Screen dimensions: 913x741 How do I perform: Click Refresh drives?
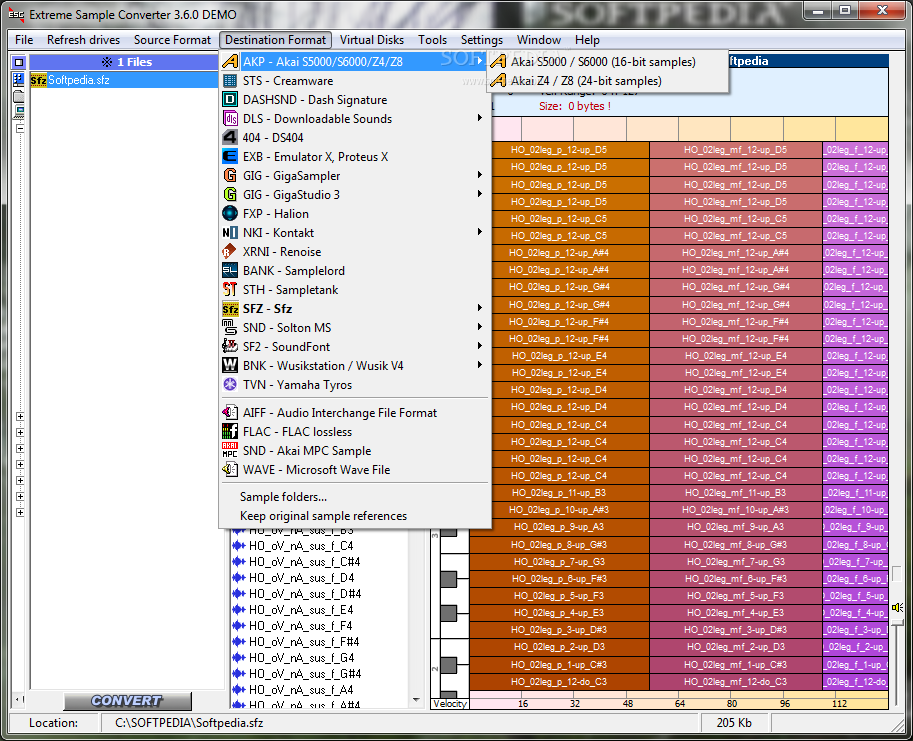[x=83, y=40]
